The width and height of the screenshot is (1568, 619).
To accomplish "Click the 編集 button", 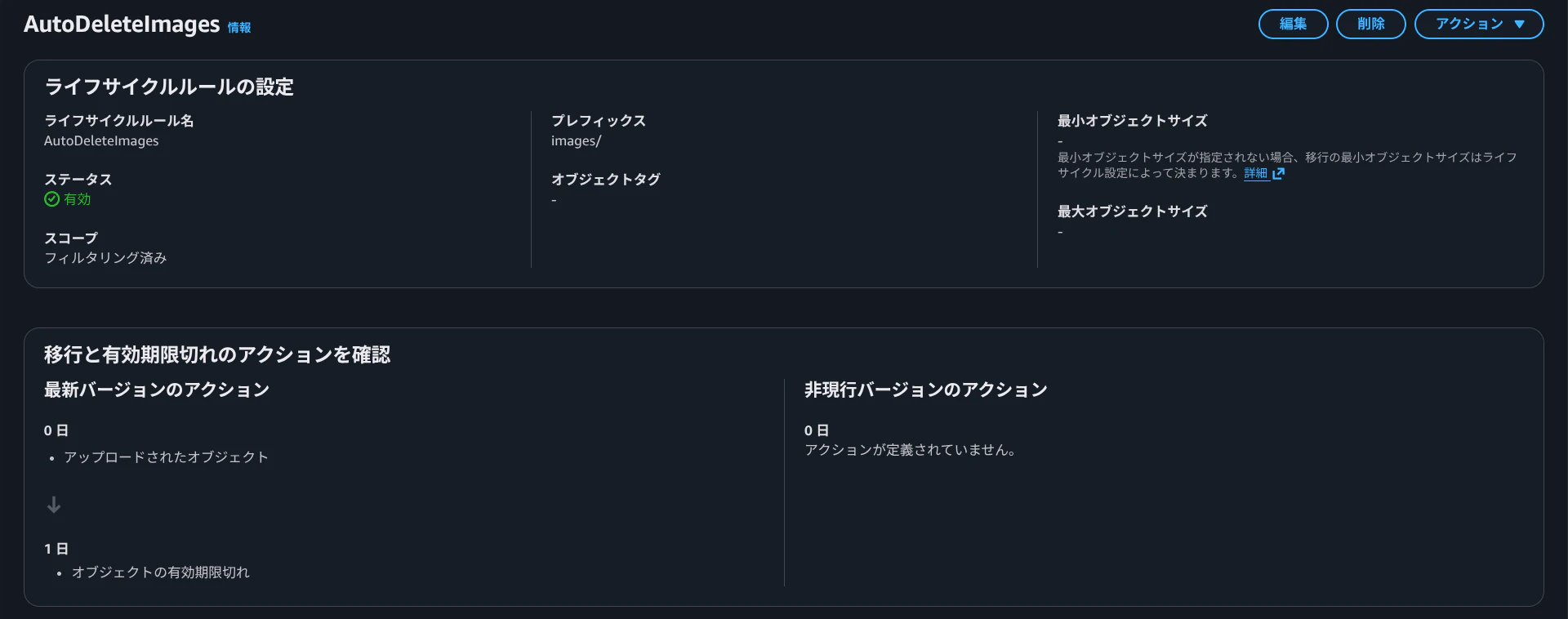I will tap(1293, 24).
